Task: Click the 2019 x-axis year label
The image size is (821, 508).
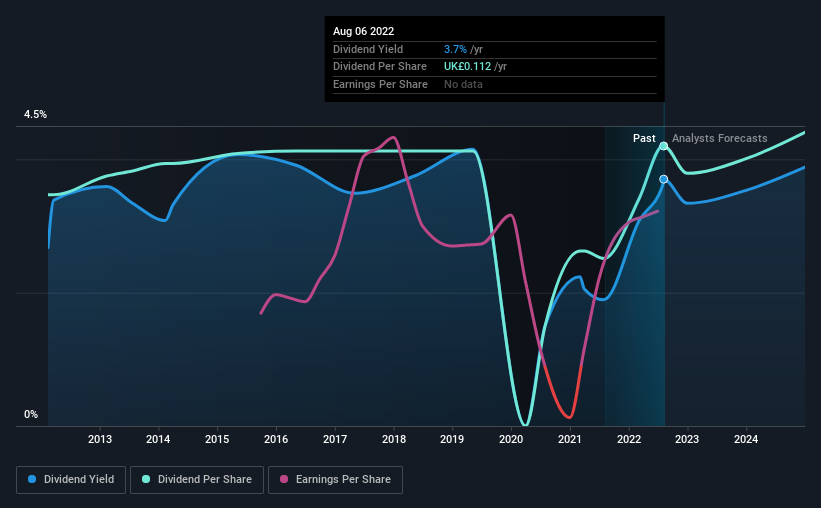Action: pos(452,439)
